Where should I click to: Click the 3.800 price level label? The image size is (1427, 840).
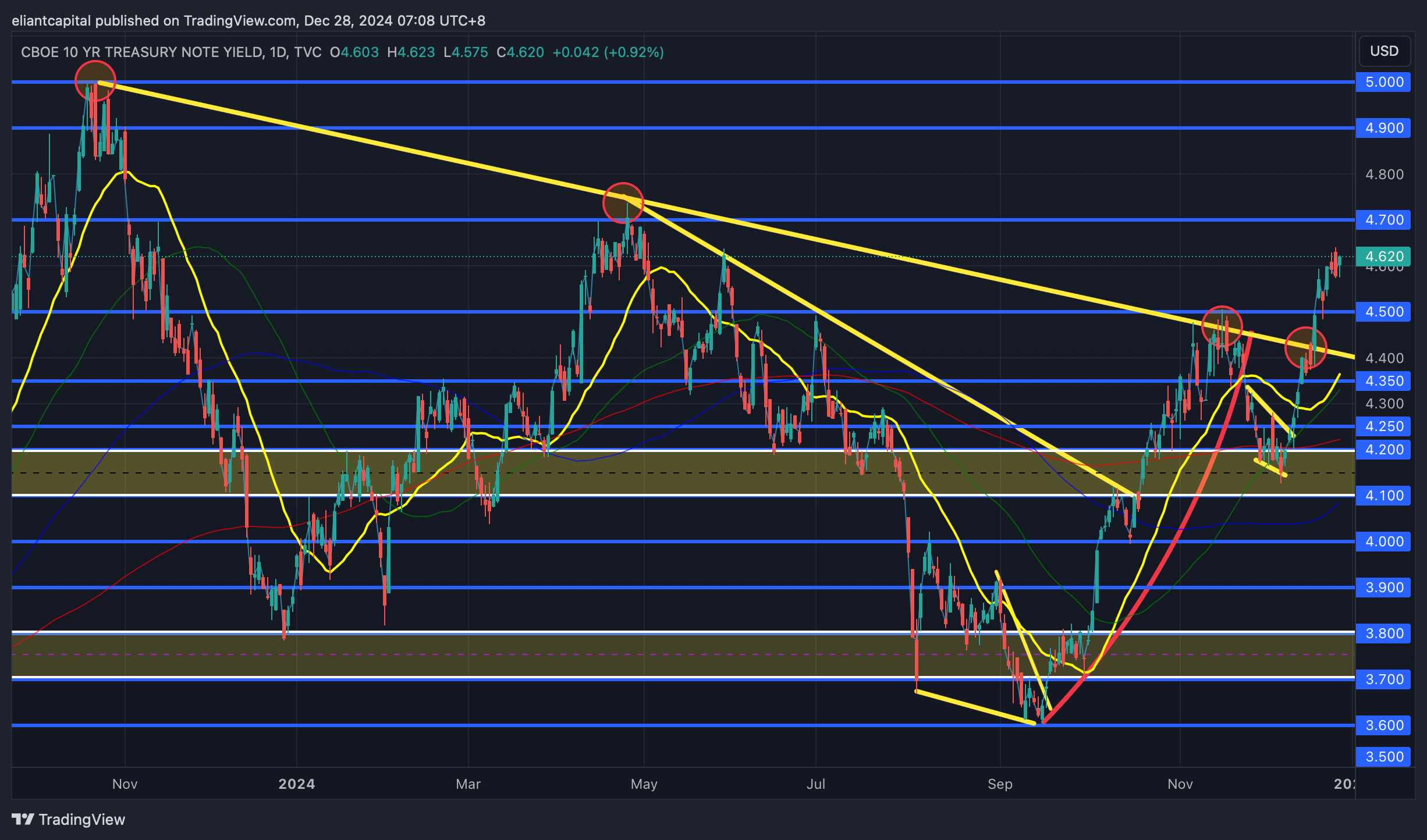coord(1383,633)
